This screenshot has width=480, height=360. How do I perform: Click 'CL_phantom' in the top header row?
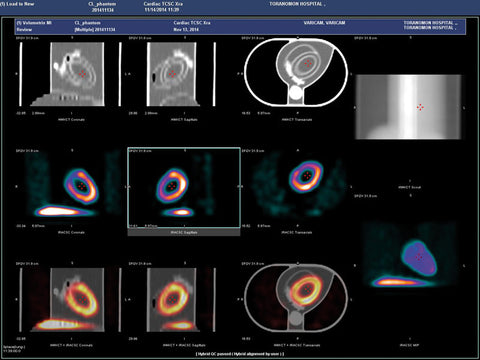[103, 4]
